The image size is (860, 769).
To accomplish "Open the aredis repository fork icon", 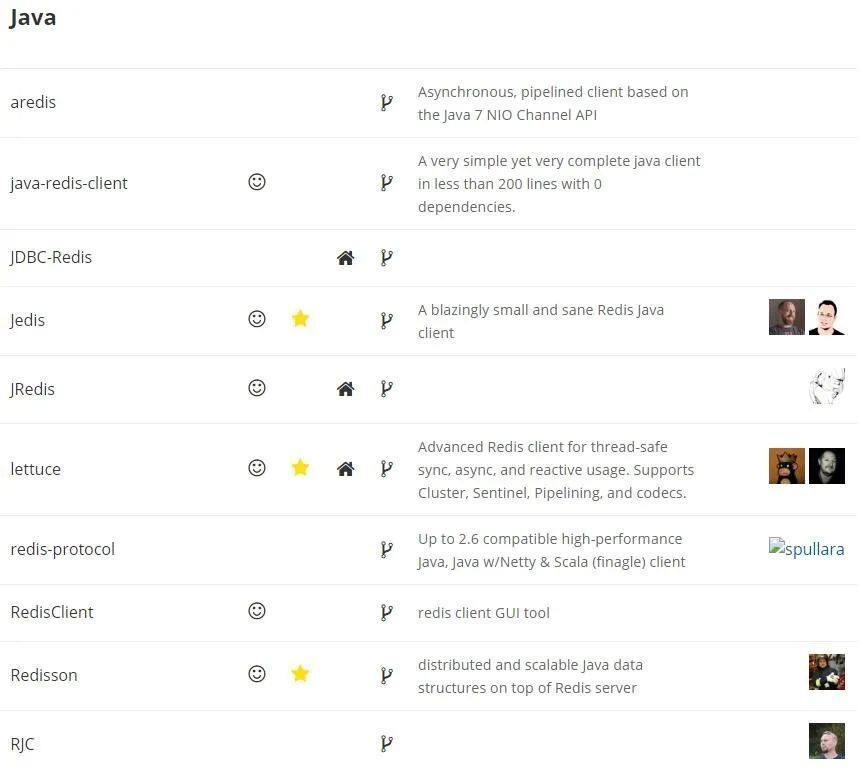I will coord(386,102).
